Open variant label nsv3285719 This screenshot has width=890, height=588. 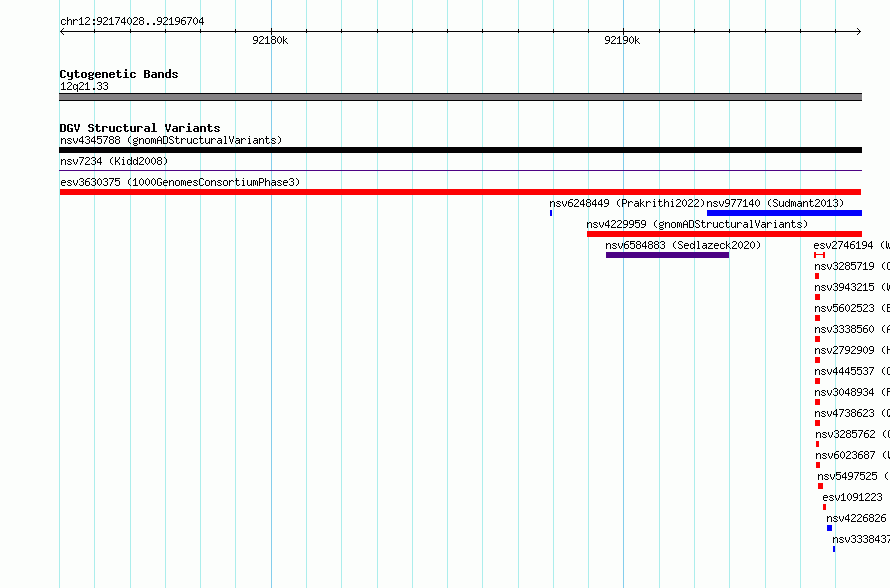(844, 266)
